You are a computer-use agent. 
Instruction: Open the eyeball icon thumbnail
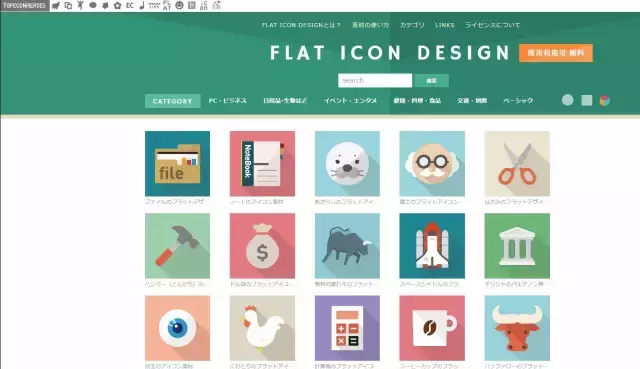click(178, 328)
